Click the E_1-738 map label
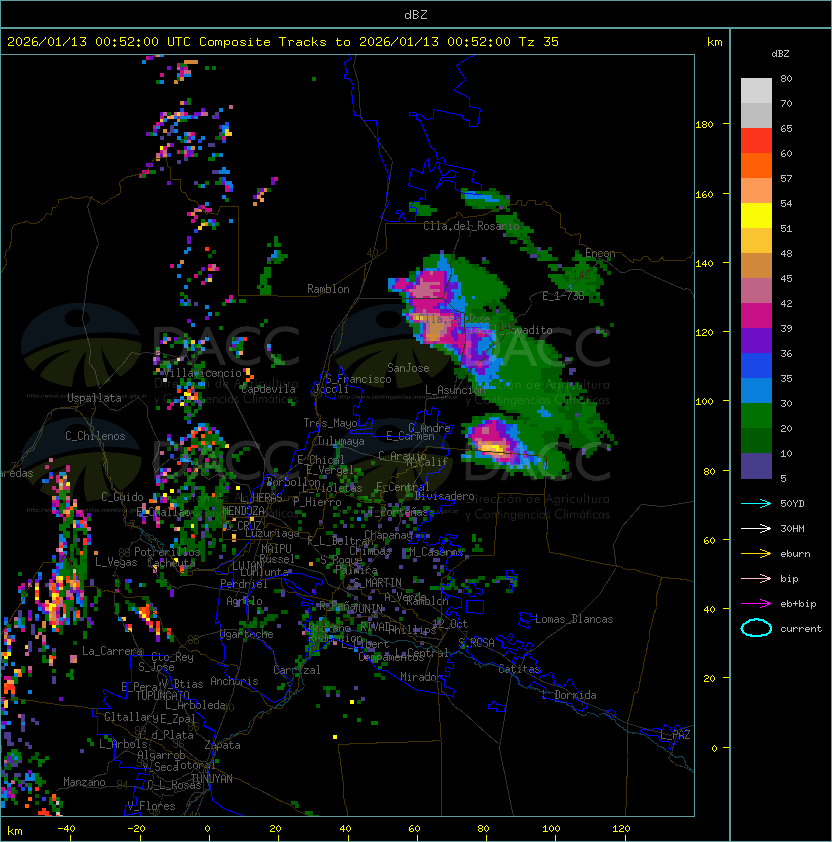Viewport: 832px width, 842px height. coord(563,296)
